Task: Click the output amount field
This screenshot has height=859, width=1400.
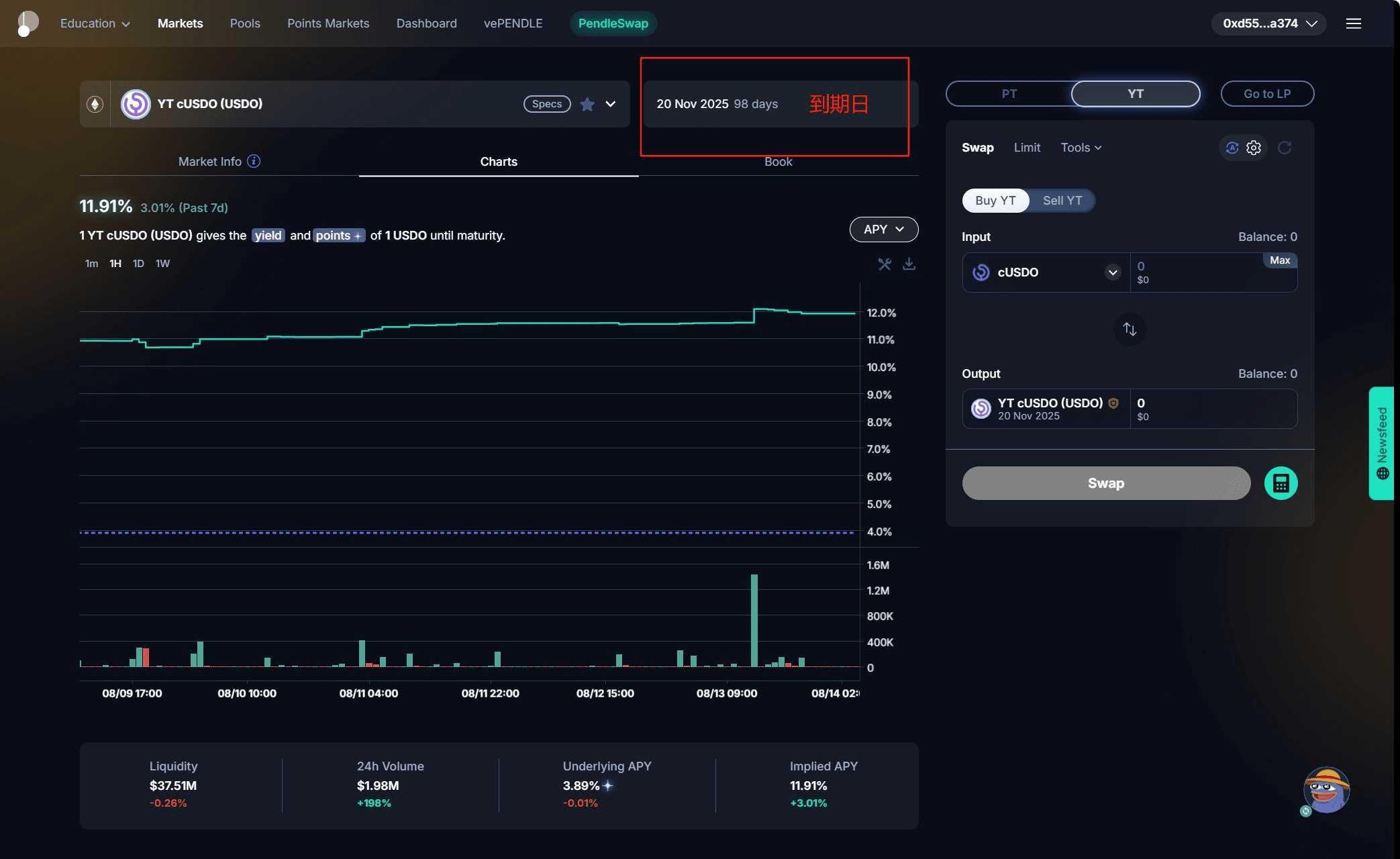Action: tap(1213, 409)
